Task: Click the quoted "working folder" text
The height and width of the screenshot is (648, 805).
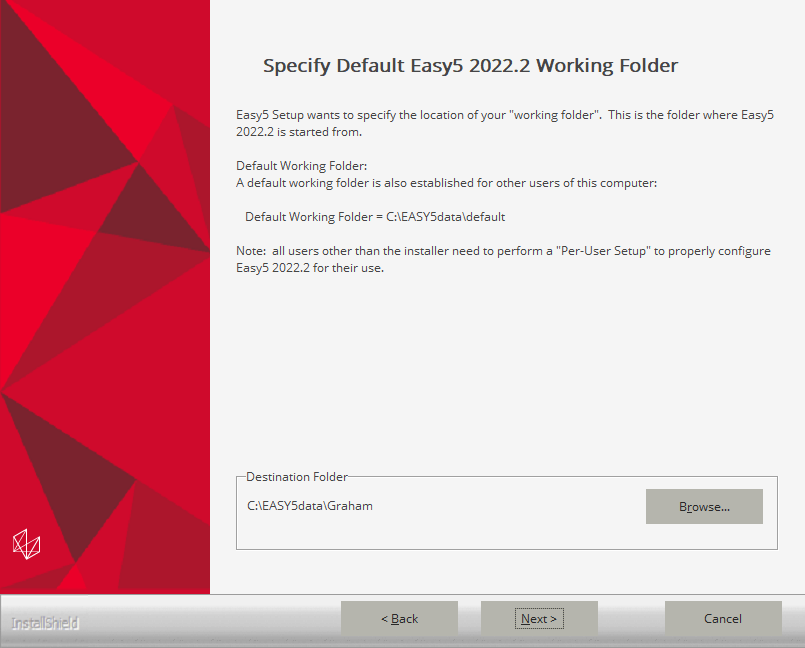Action: click(555, 115)
